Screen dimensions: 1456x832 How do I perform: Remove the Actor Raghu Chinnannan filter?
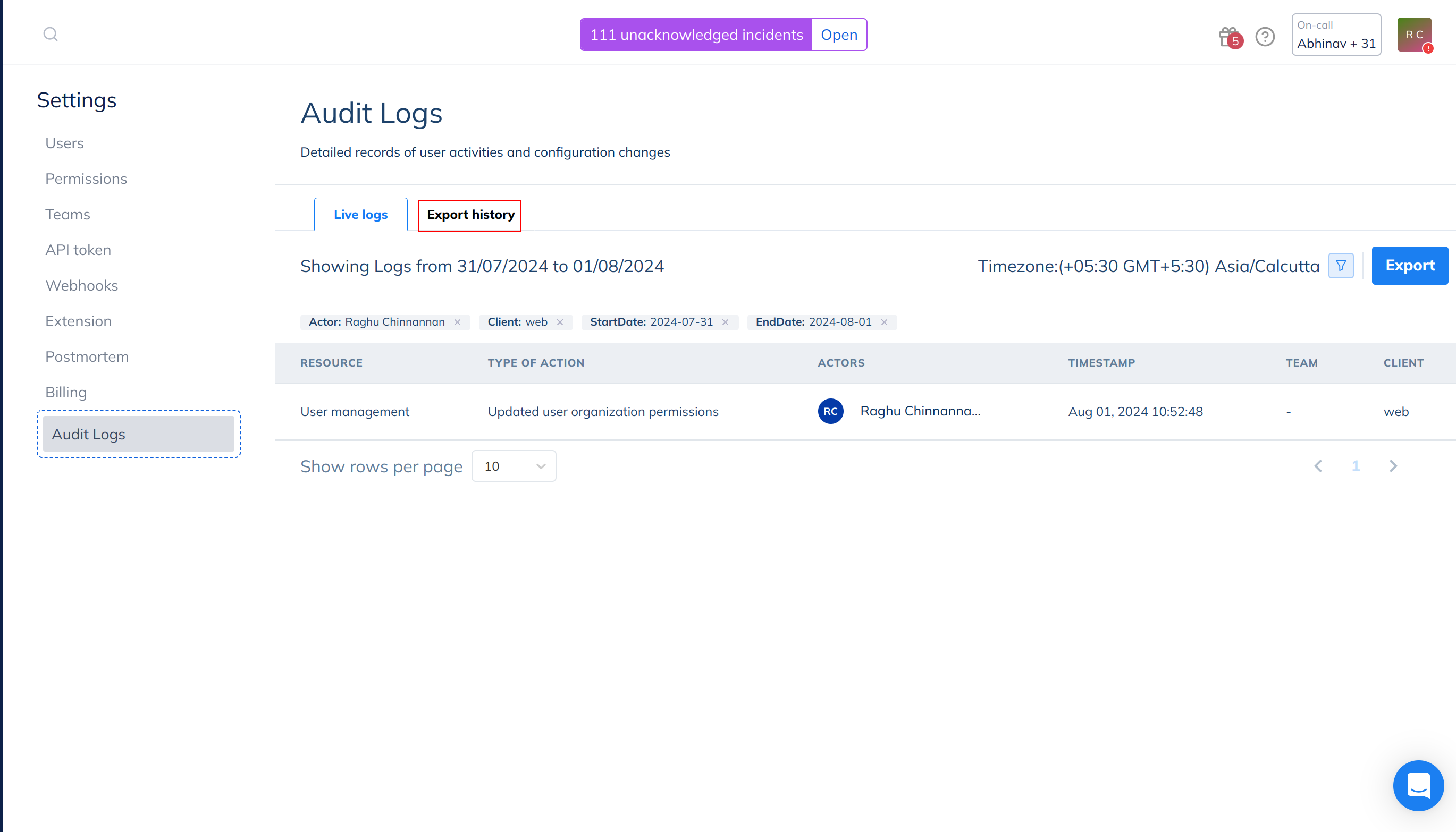coord(457,322)
